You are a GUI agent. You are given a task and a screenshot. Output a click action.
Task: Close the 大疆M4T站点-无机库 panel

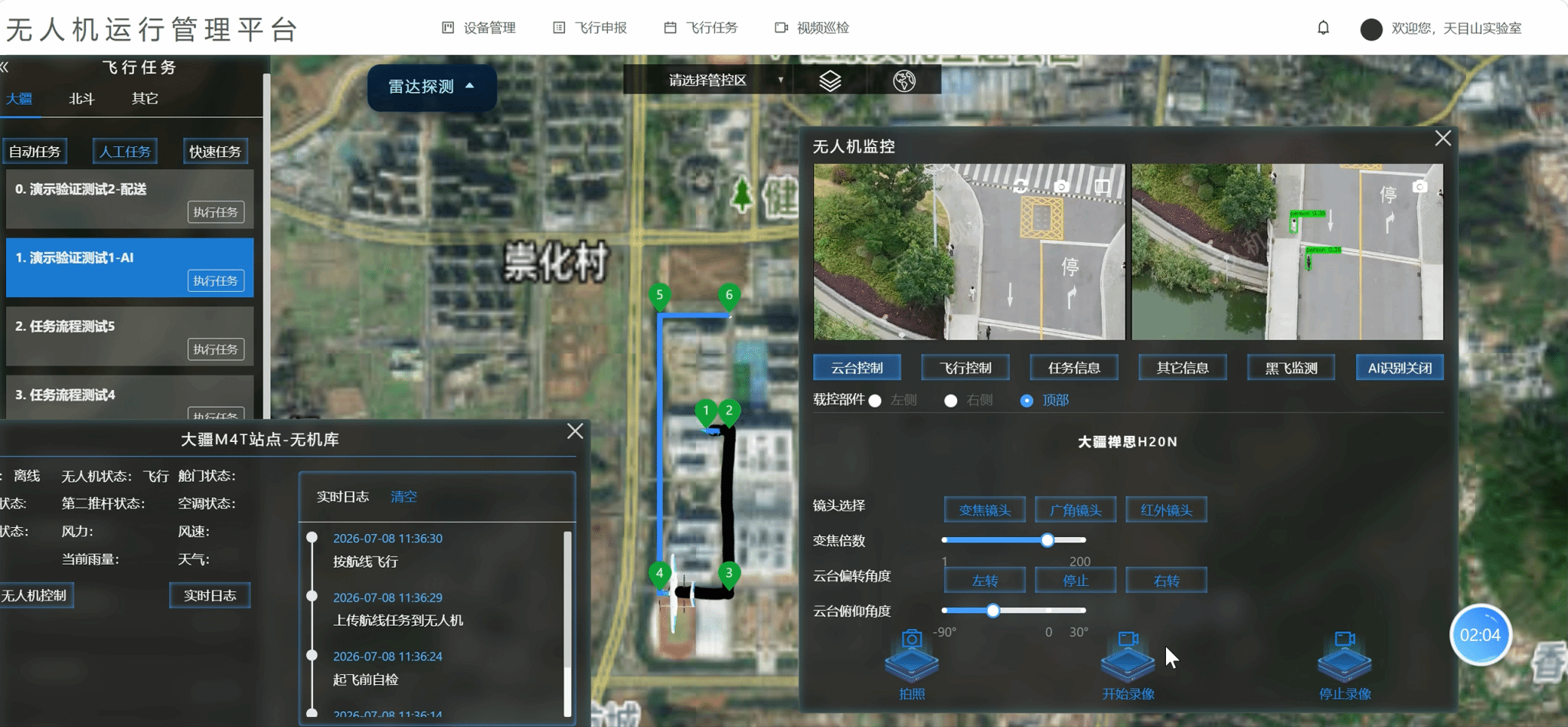coord(575,431)
